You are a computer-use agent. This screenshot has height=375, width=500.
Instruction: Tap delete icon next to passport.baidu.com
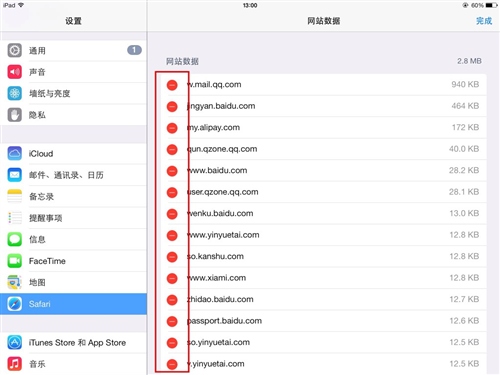[172, 321]
